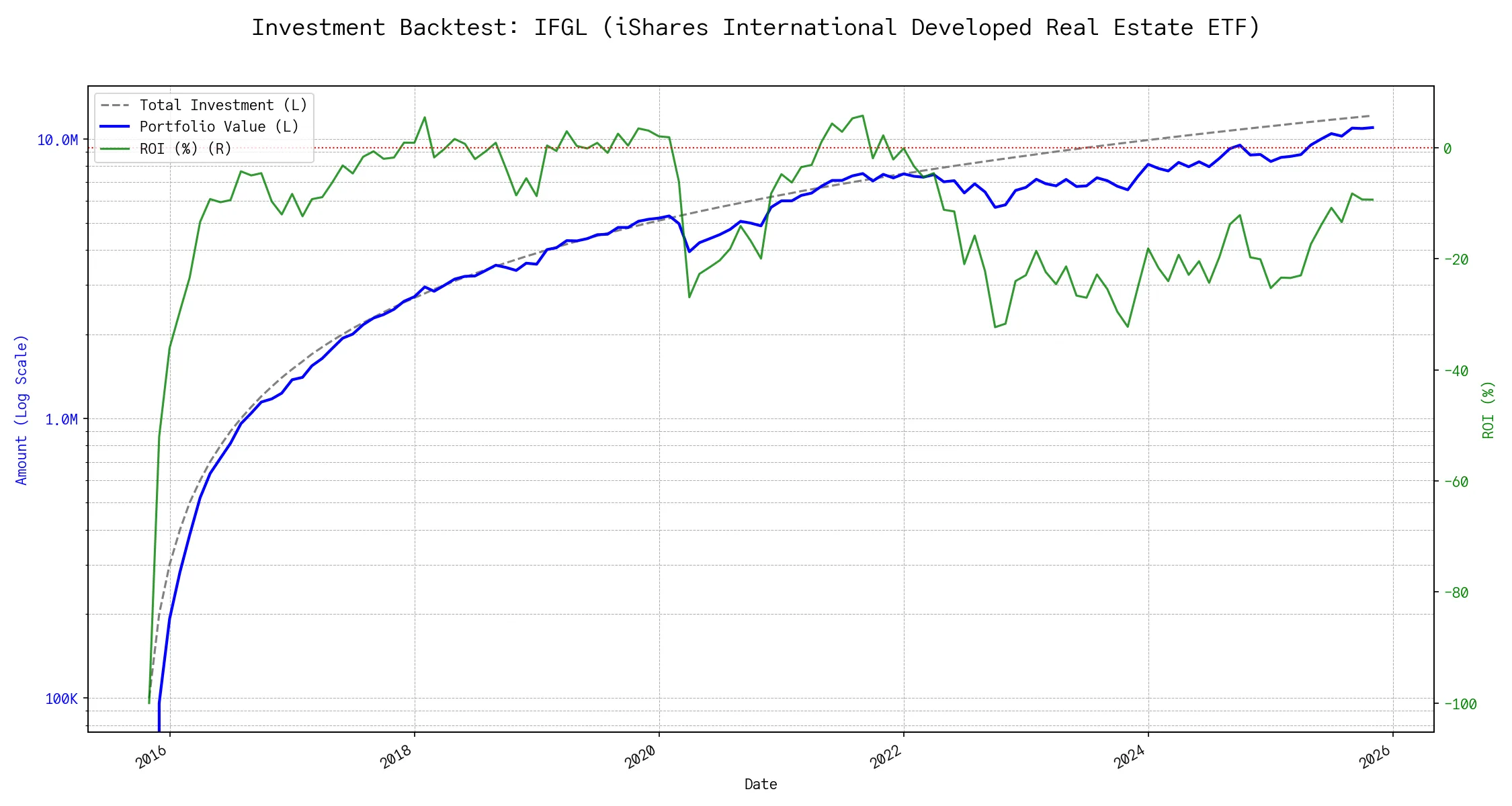
Task: Click the chart title text
Action: pyautogui.click(x=755, y=28)
